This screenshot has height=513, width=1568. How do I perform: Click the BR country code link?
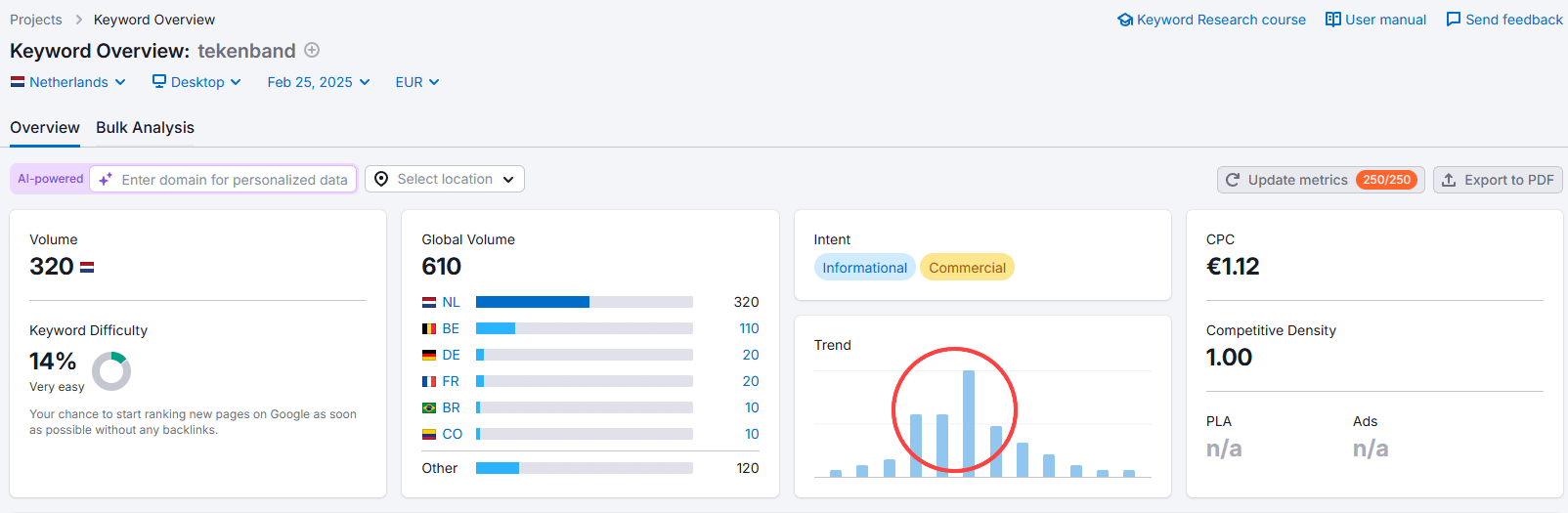pyautogui.click(x=451, y=407)
